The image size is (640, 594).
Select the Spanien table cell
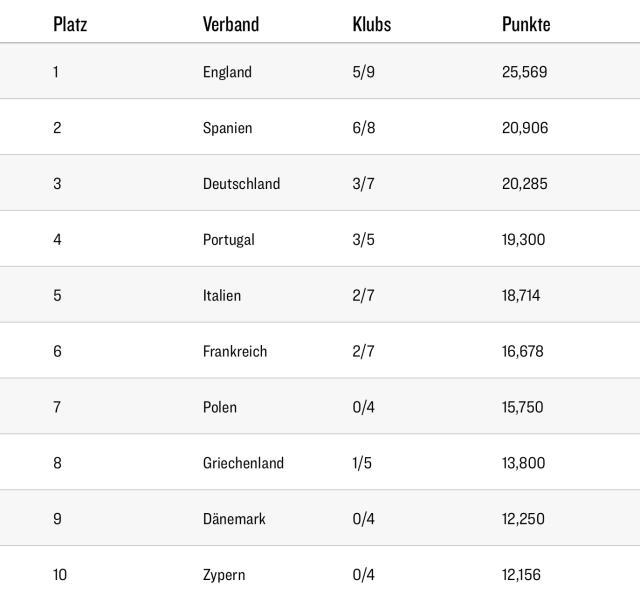[x=227, y=128]
